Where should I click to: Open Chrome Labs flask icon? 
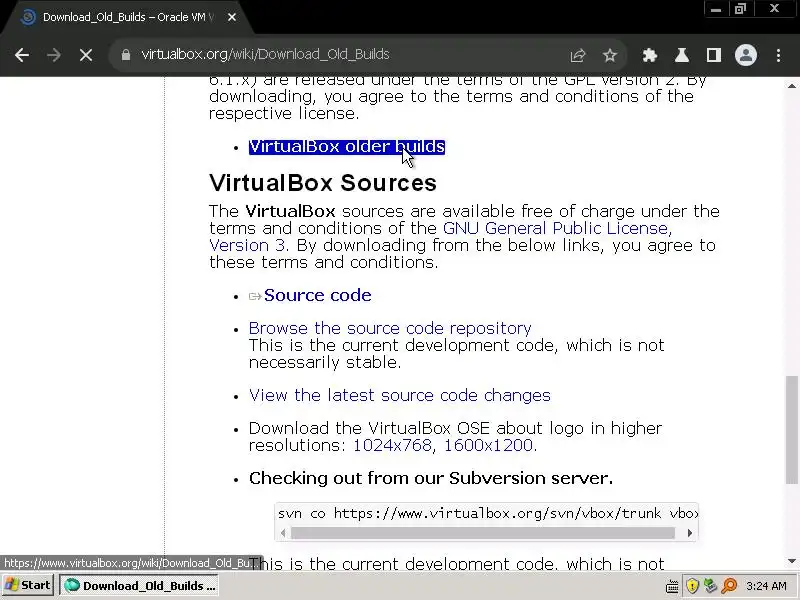(x=682, y=55)
